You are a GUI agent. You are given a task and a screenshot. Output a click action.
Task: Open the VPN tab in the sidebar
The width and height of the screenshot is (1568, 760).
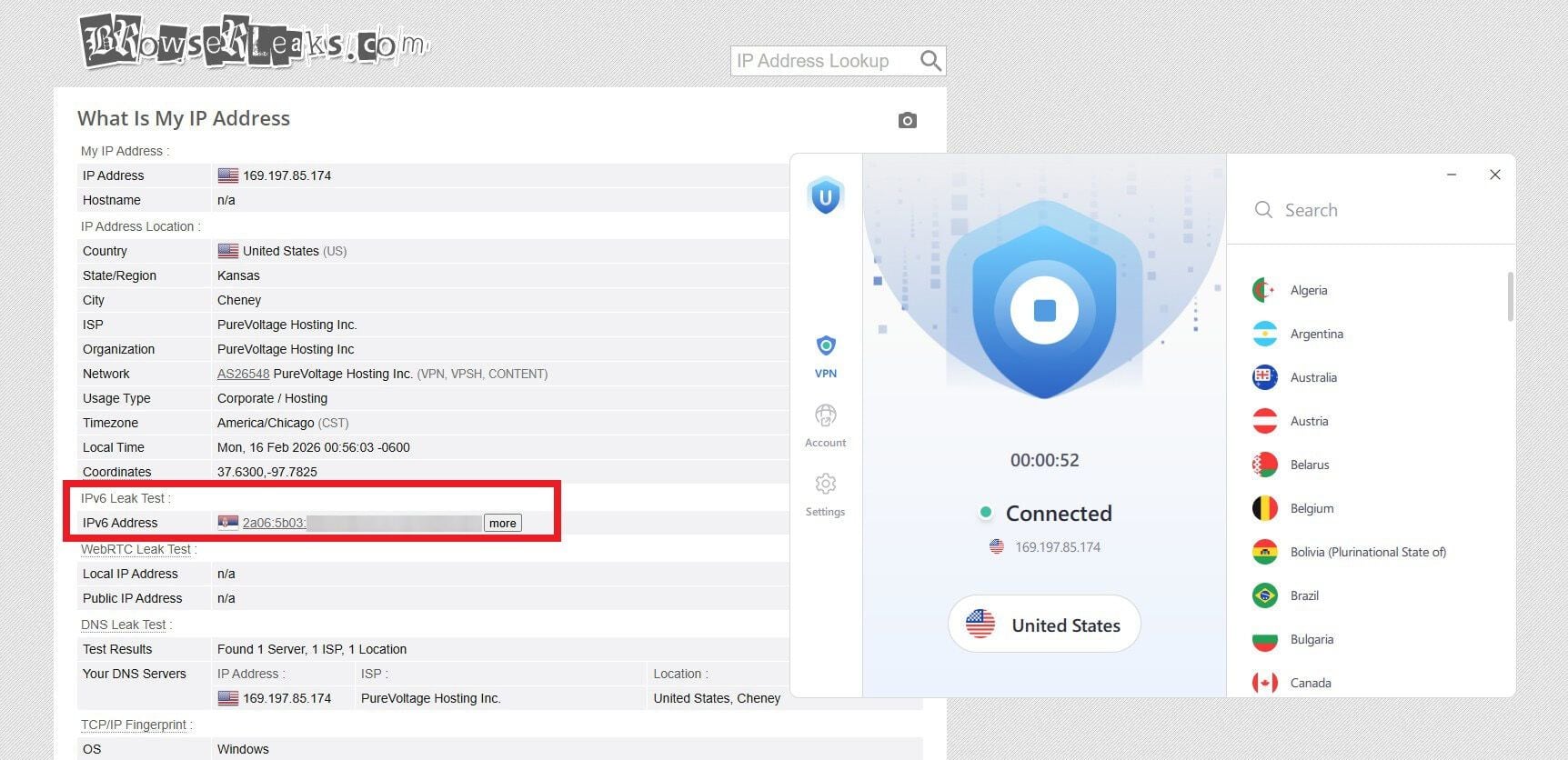(826, 356)
